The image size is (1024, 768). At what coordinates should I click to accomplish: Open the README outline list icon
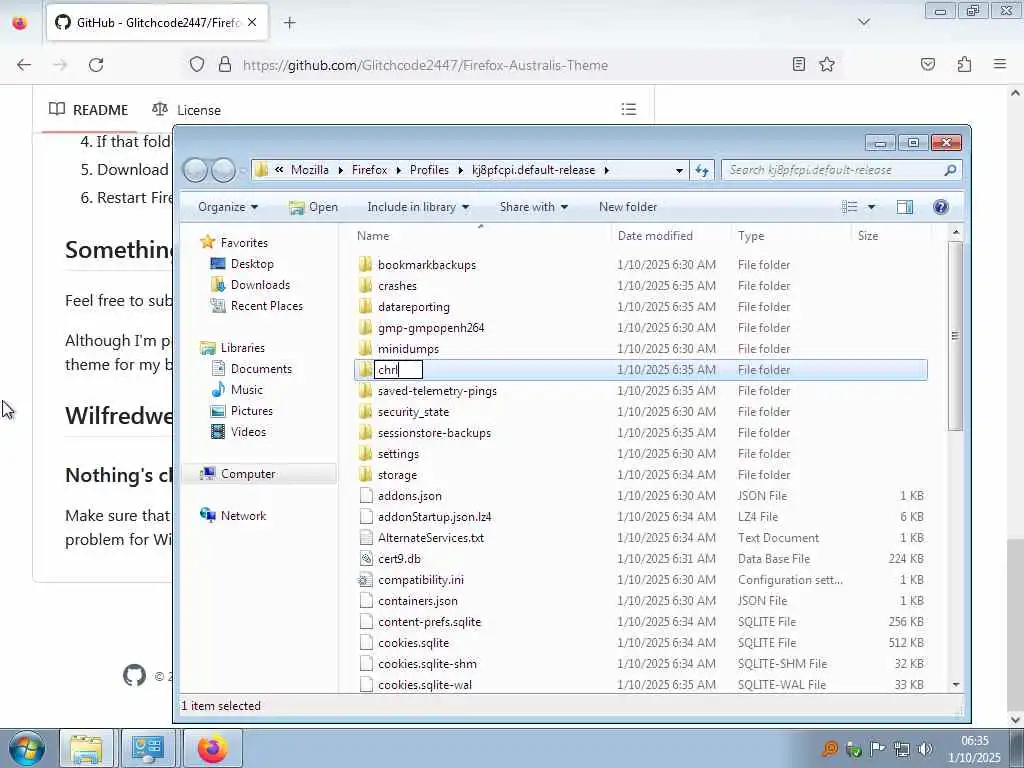click(x=628, y=109)
